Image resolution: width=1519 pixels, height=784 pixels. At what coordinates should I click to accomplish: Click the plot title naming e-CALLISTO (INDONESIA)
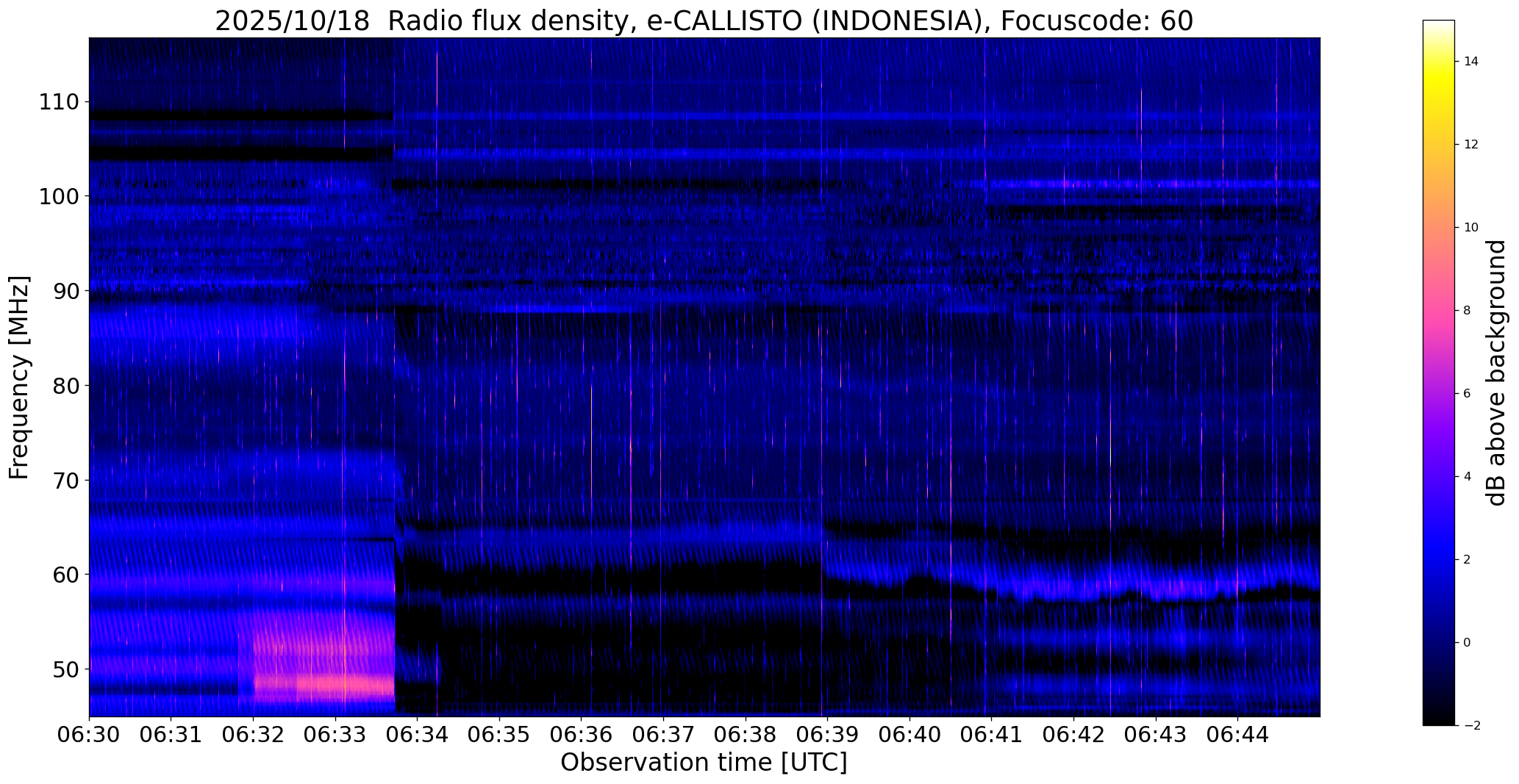704,21
